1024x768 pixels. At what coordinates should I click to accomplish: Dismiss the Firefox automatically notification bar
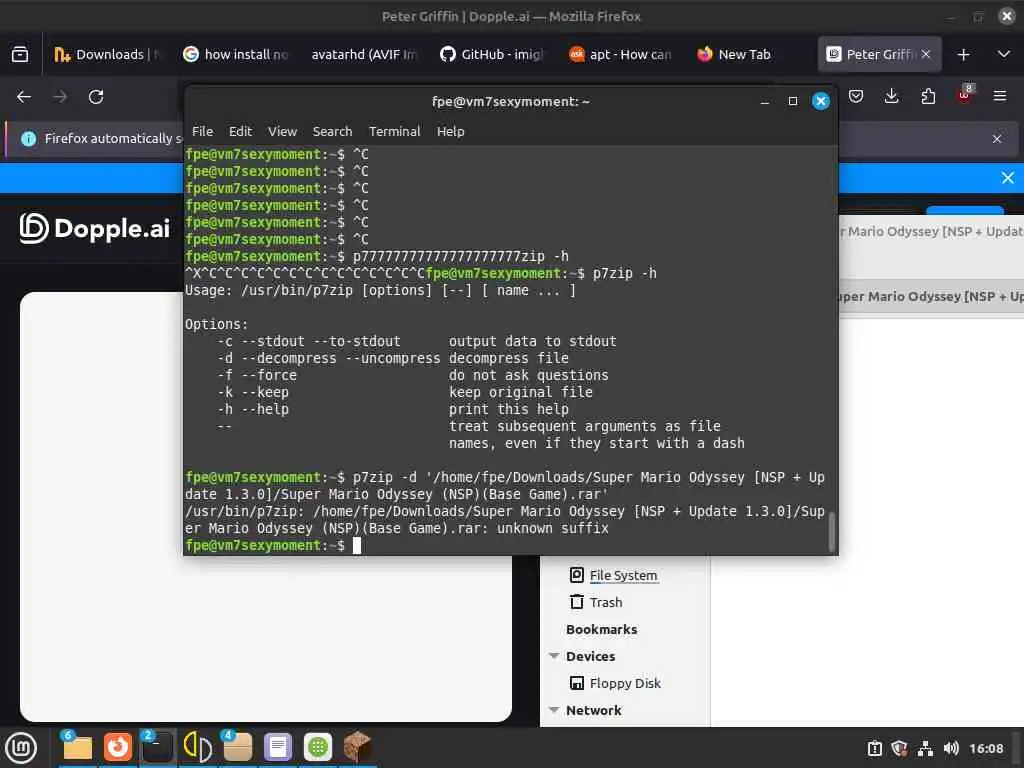pyautogui.click(x=997, y=138)
